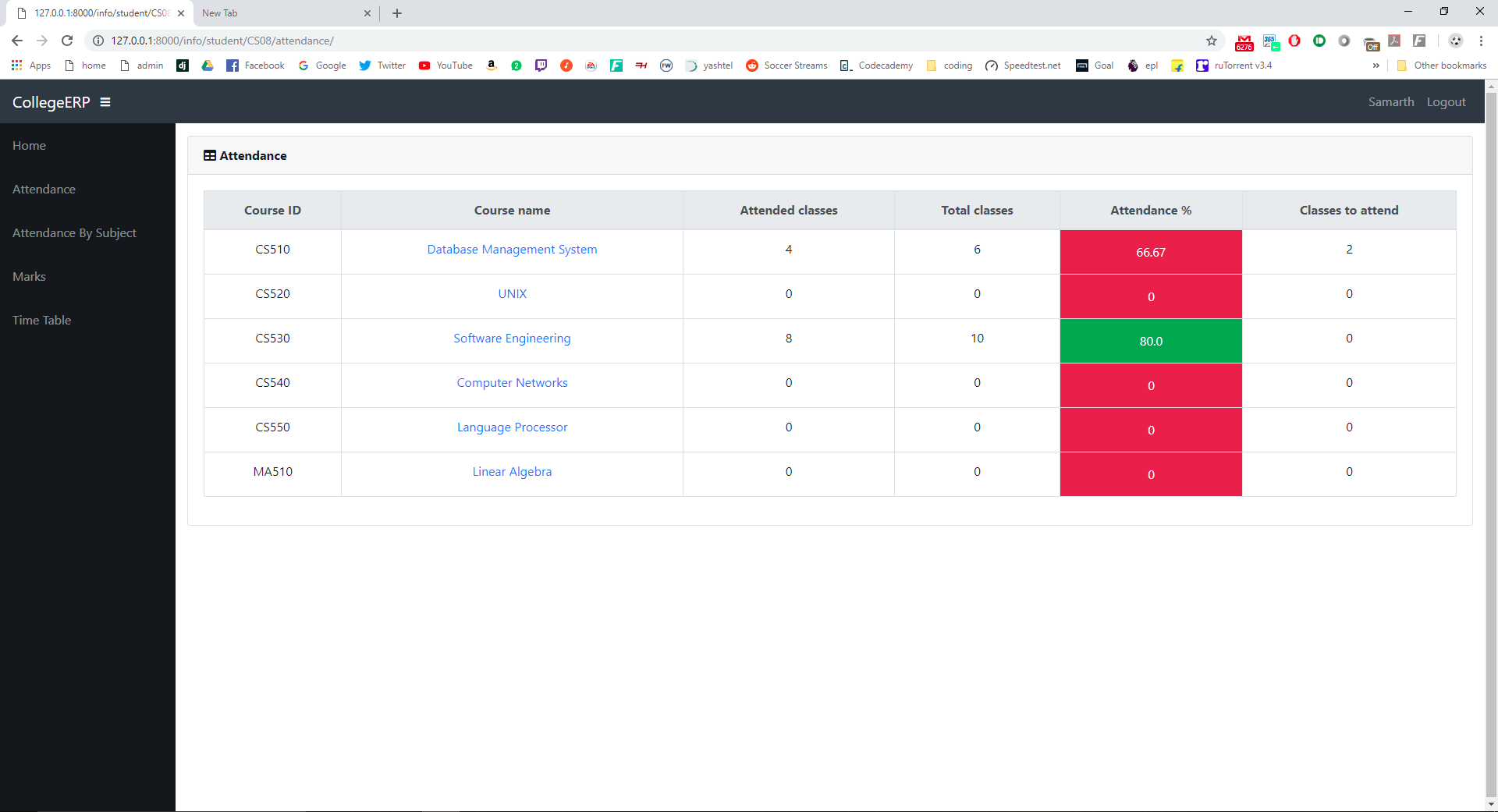Open the Chrome three-dot menu
The width and height of the screenshot is (1498, 812).
(1481, 41)
